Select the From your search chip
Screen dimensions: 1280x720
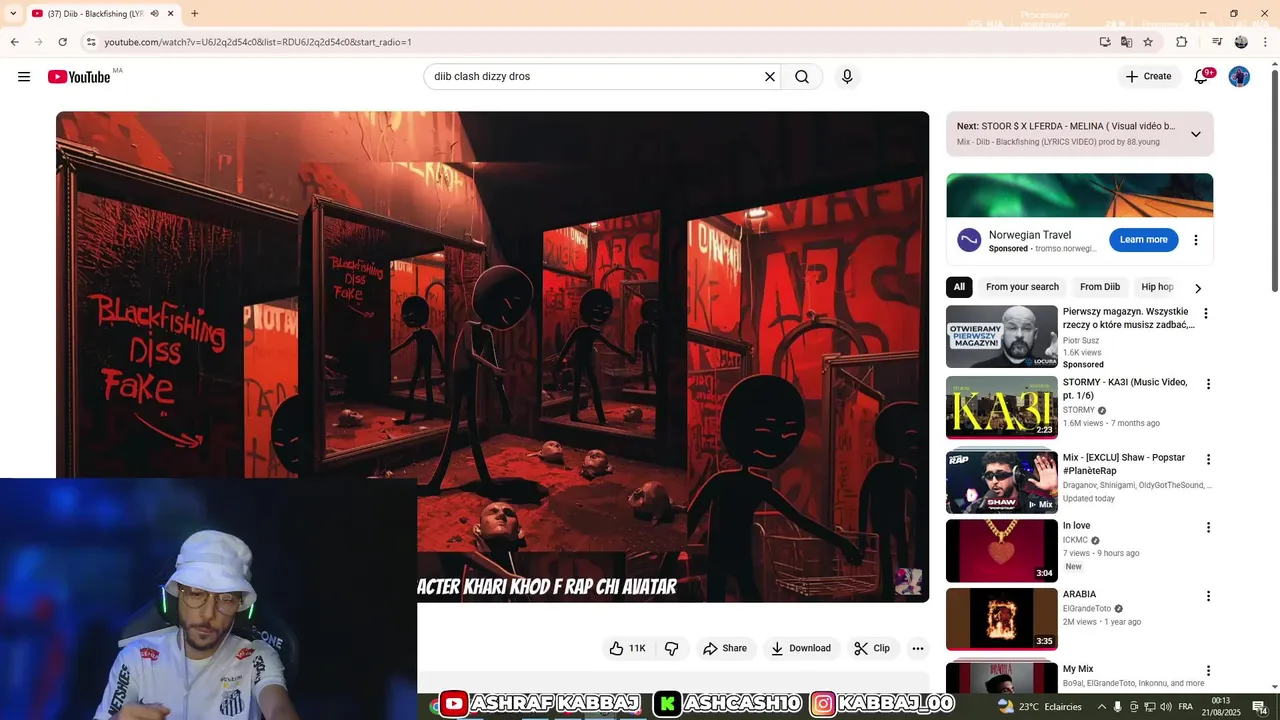click(1022, 287)
